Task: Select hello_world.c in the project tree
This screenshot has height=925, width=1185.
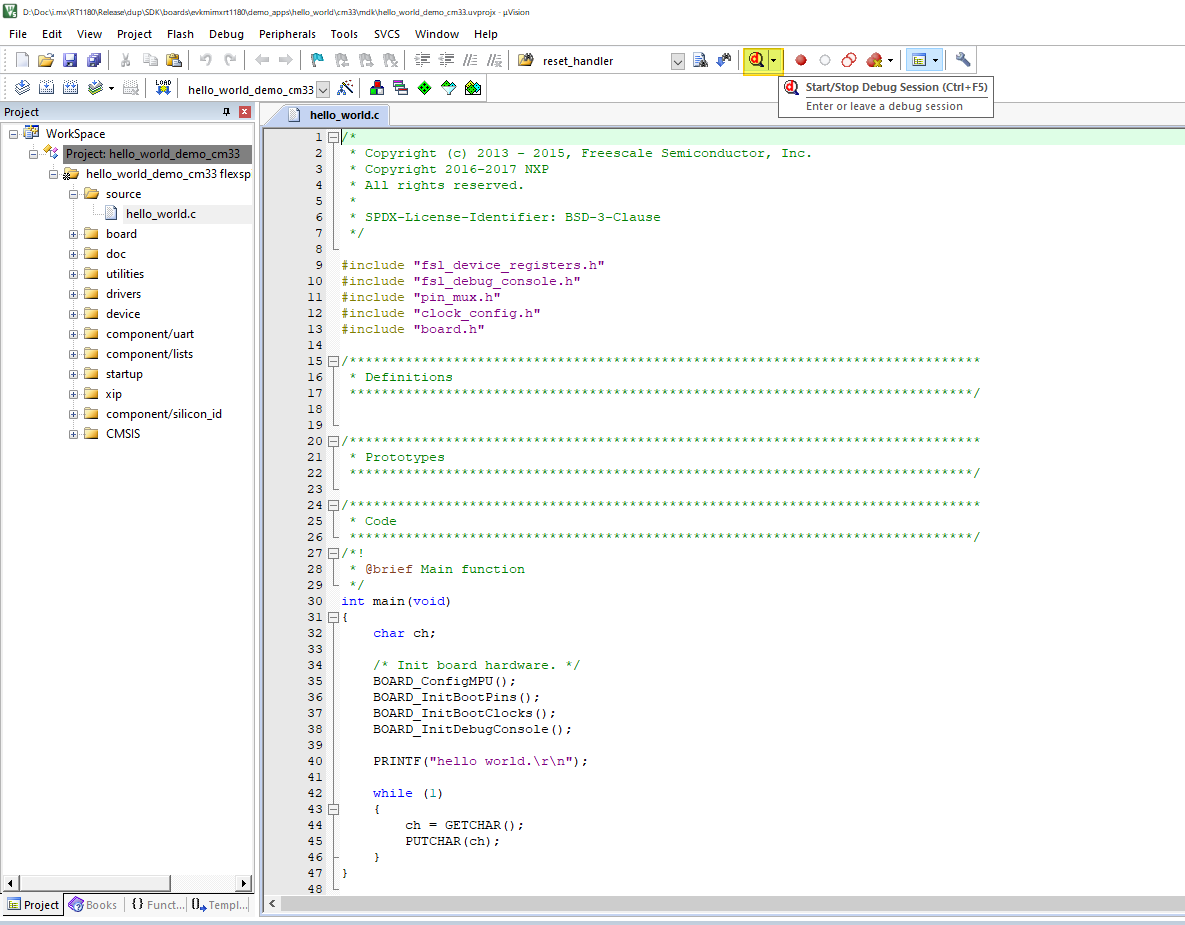Action: 160,214
